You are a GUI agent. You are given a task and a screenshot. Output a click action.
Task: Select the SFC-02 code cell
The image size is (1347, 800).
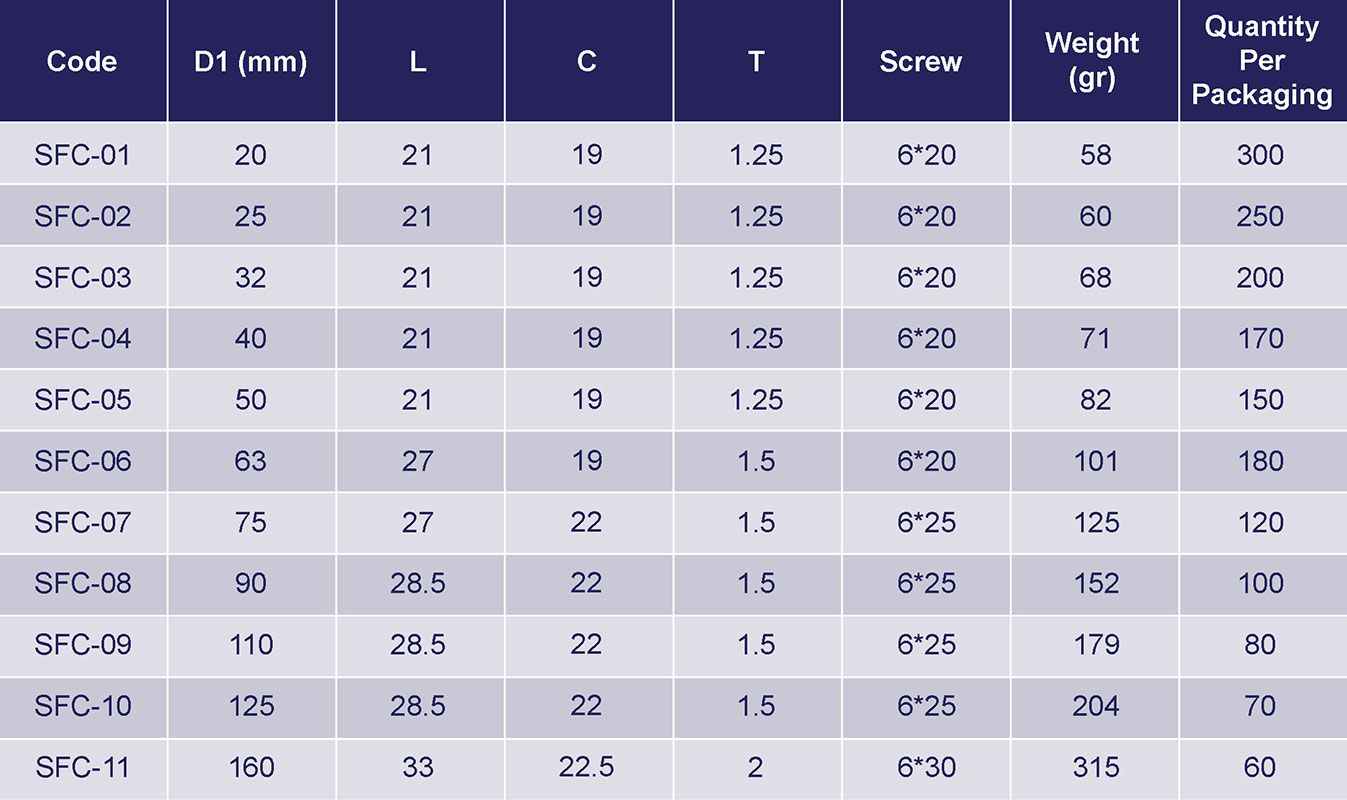point(82,216)
